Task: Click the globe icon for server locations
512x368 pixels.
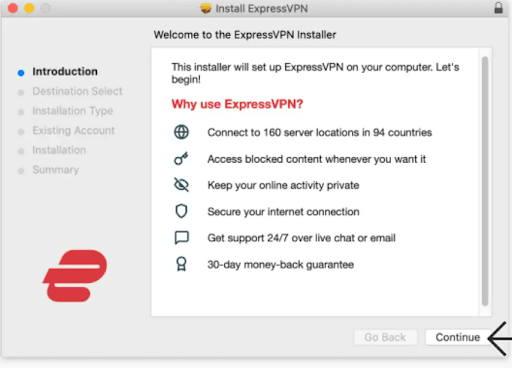Action: (x=181, y=132)
